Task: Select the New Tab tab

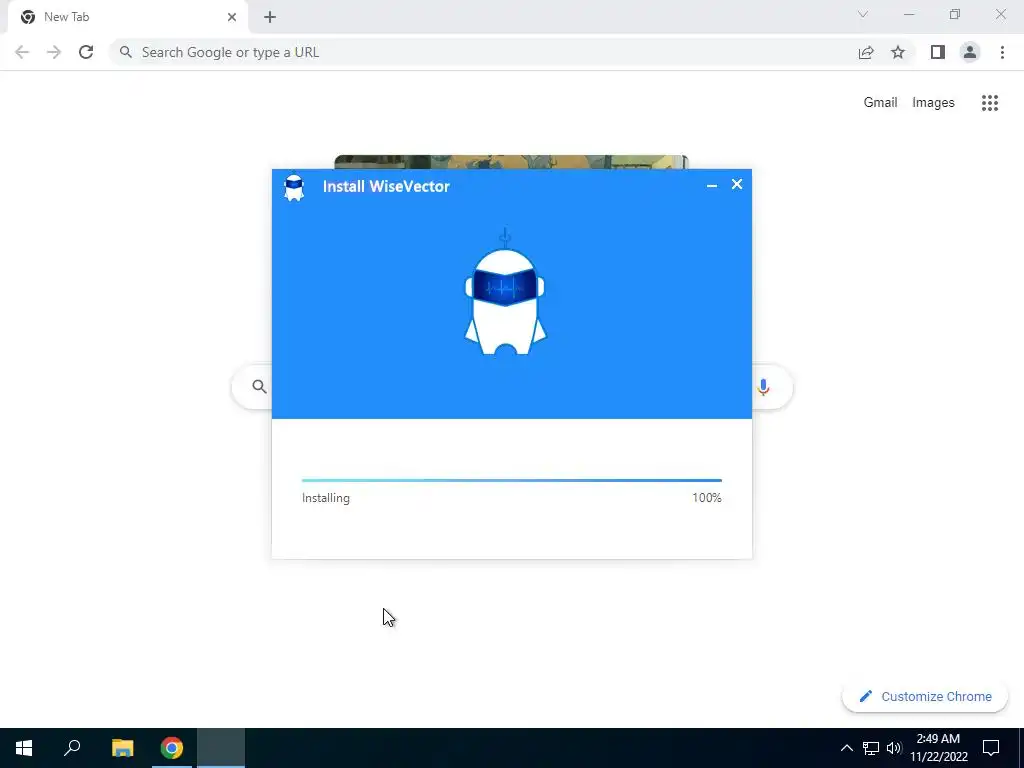Action: 128,17
